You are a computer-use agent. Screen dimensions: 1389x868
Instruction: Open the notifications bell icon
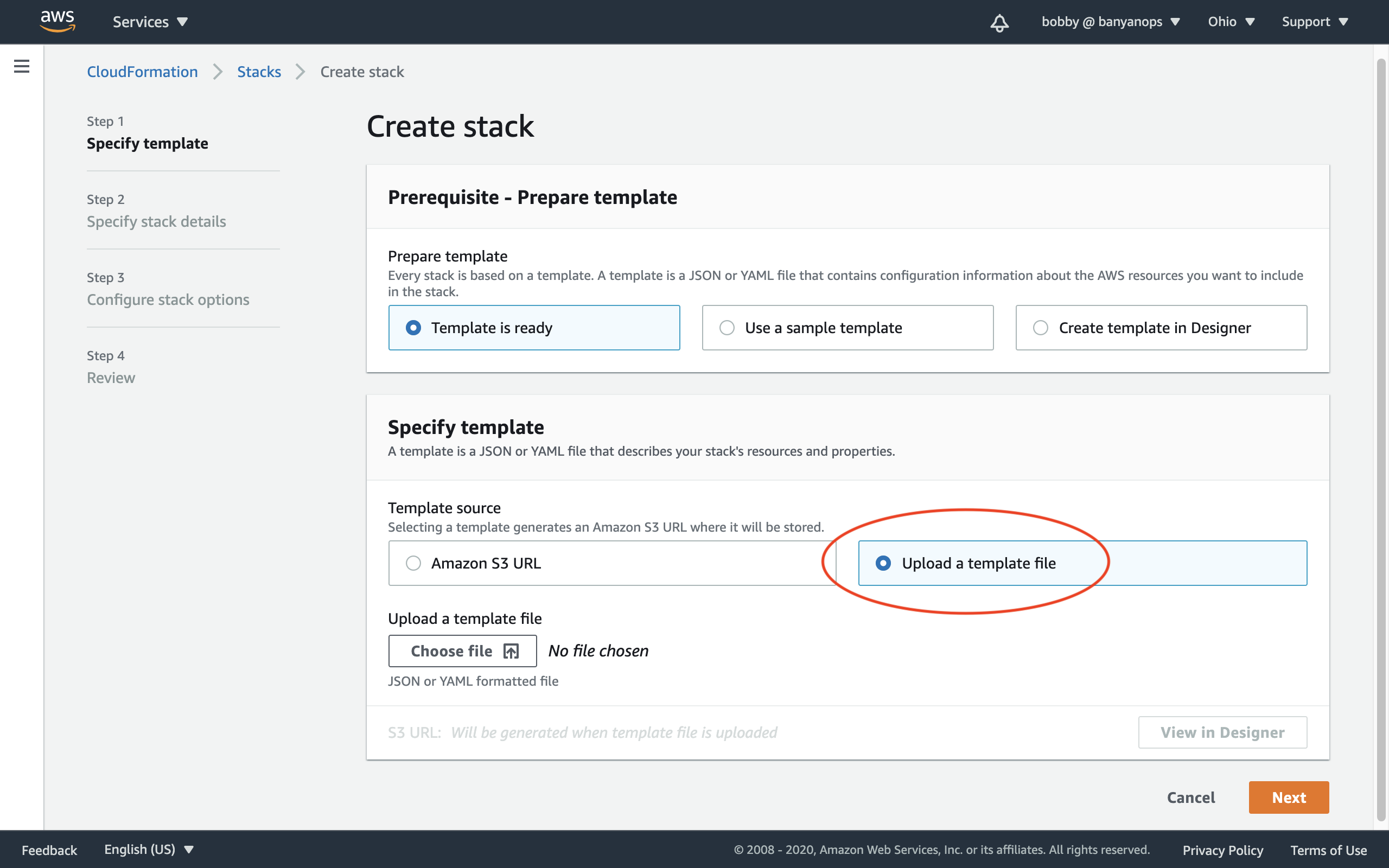999,22
